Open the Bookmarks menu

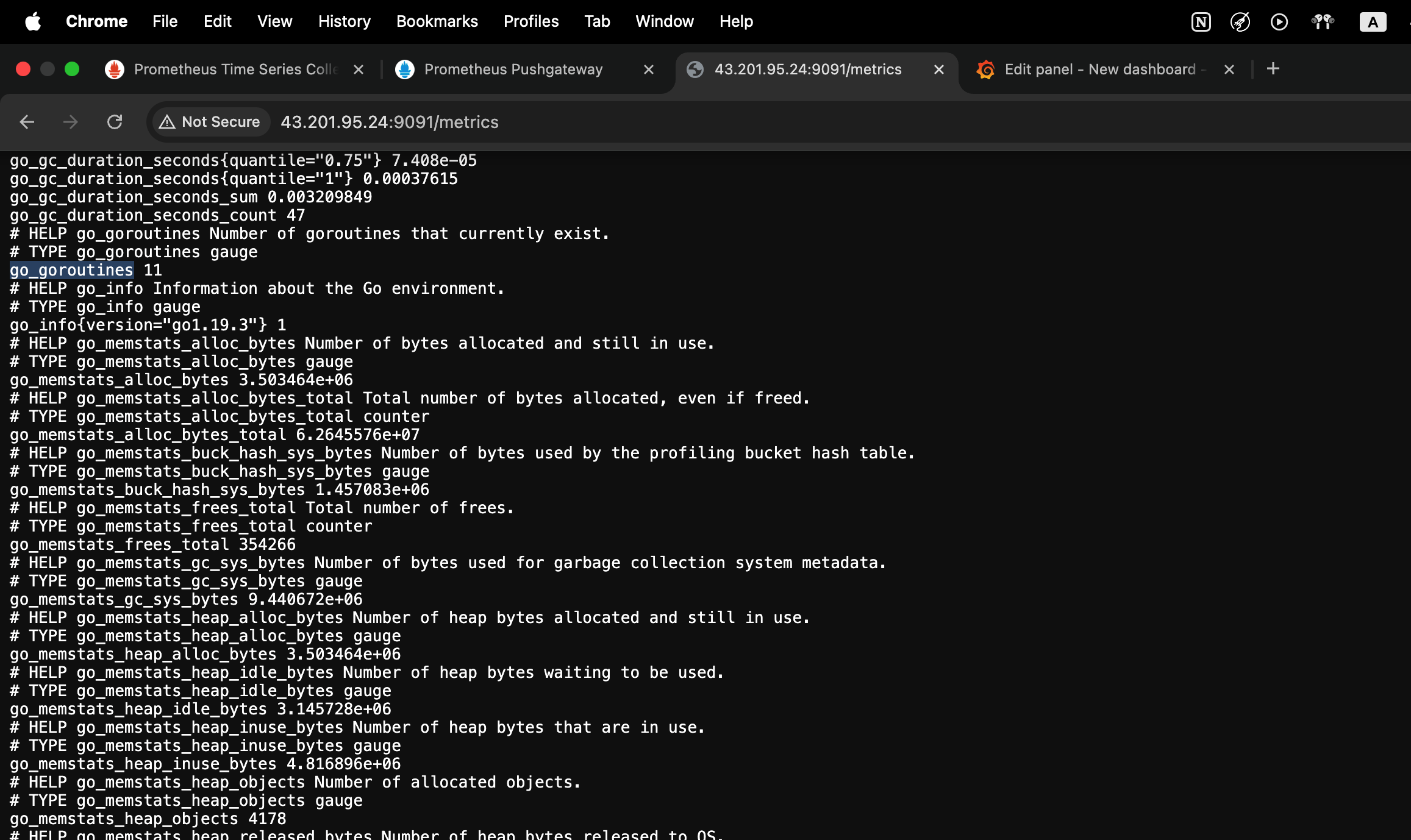pyautogui.click(x=437, y=21)
